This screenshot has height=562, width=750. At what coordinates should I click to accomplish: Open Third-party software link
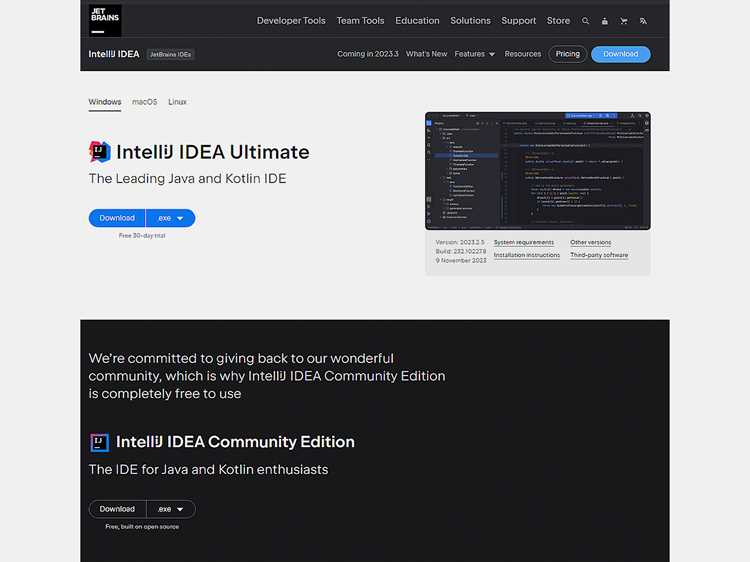click(599, 255)
